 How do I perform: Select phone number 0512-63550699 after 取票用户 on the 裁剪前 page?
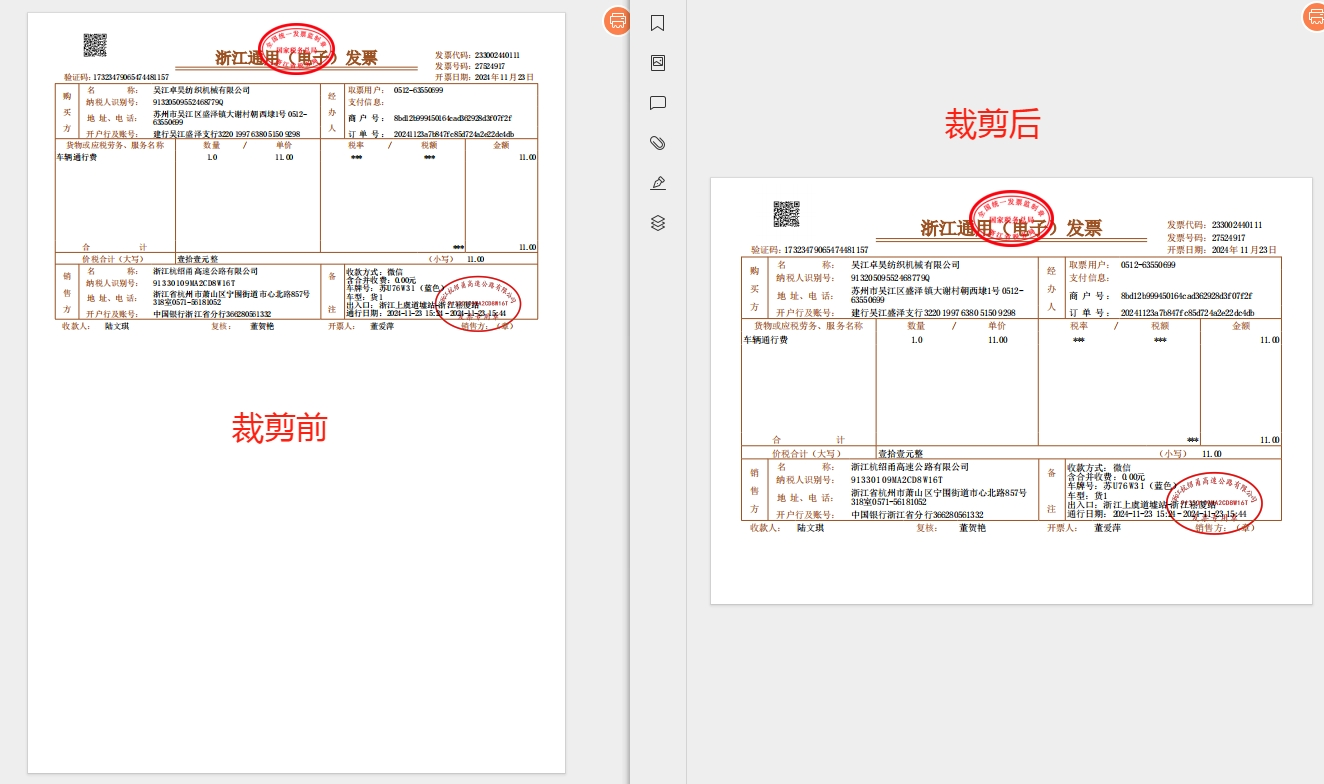click(x=418, y=90)
